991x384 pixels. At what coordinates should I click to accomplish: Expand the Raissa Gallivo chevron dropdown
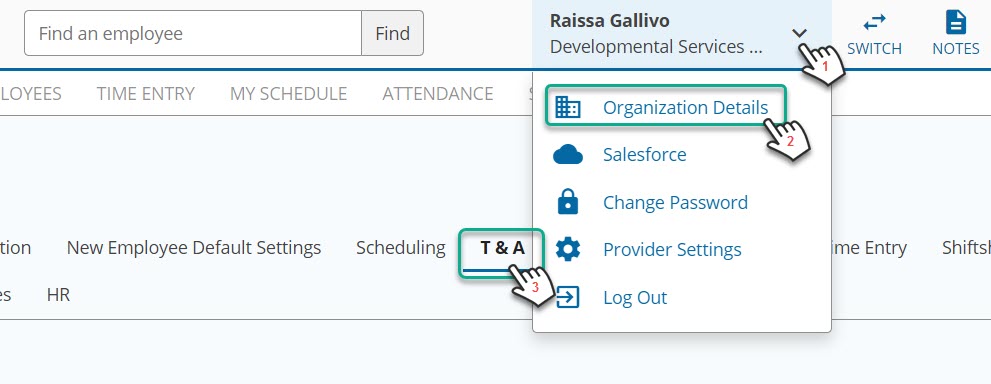(x=800, y=33)
